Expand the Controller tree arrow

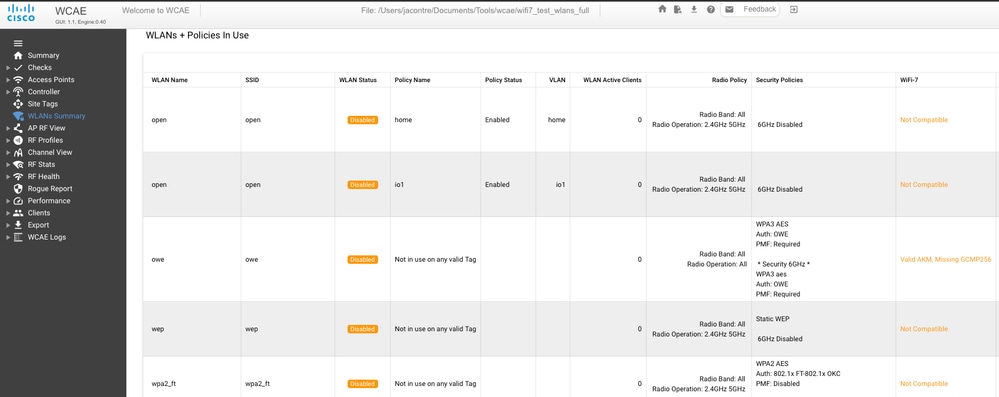[8, 92]
